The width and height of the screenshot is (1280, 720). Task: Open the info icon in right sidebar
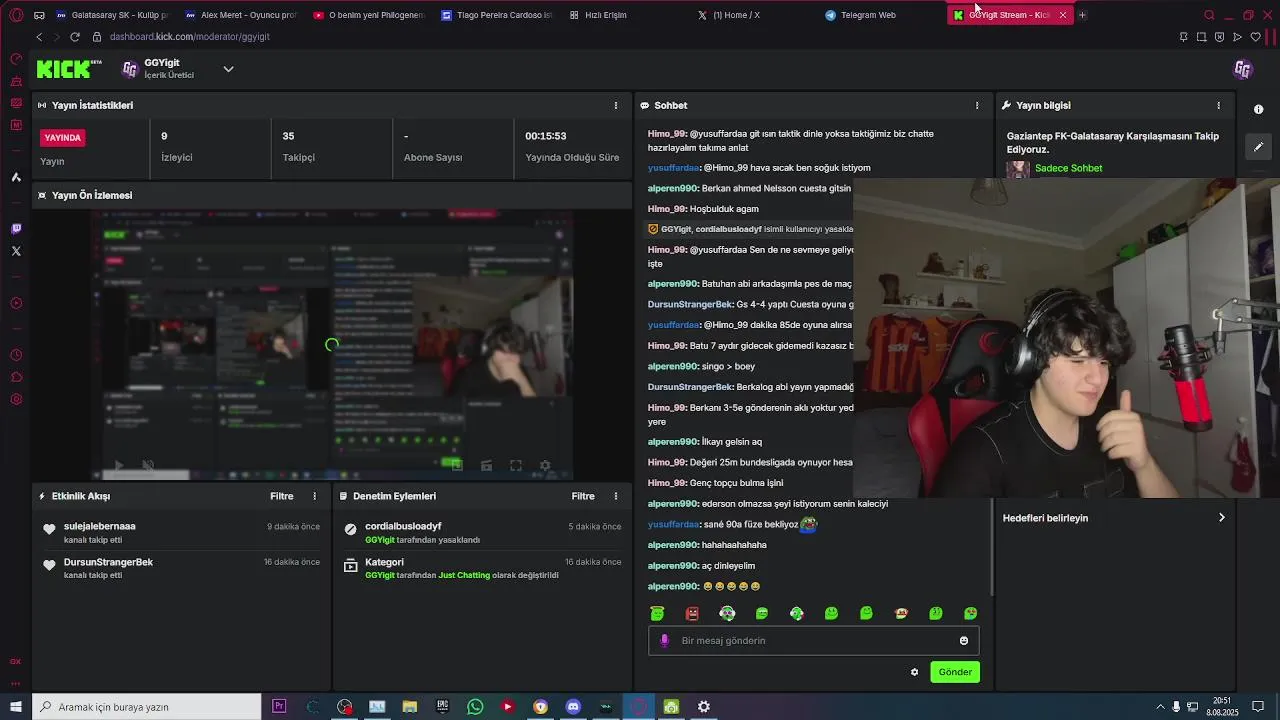coord(1258,109)
